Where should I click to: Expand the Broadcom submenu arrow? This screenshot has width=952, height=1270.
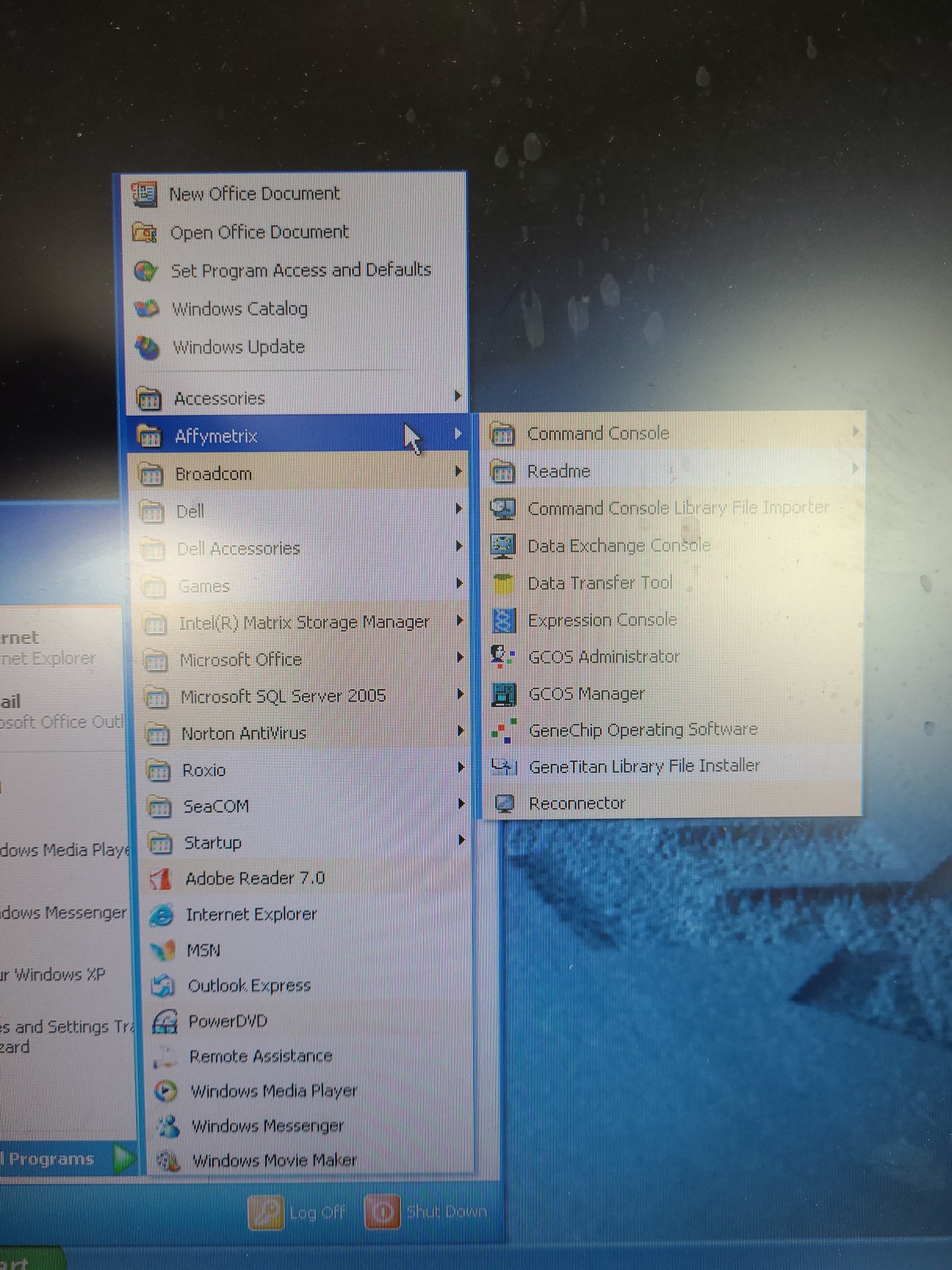pyautogui.click(x=458, y=472)
